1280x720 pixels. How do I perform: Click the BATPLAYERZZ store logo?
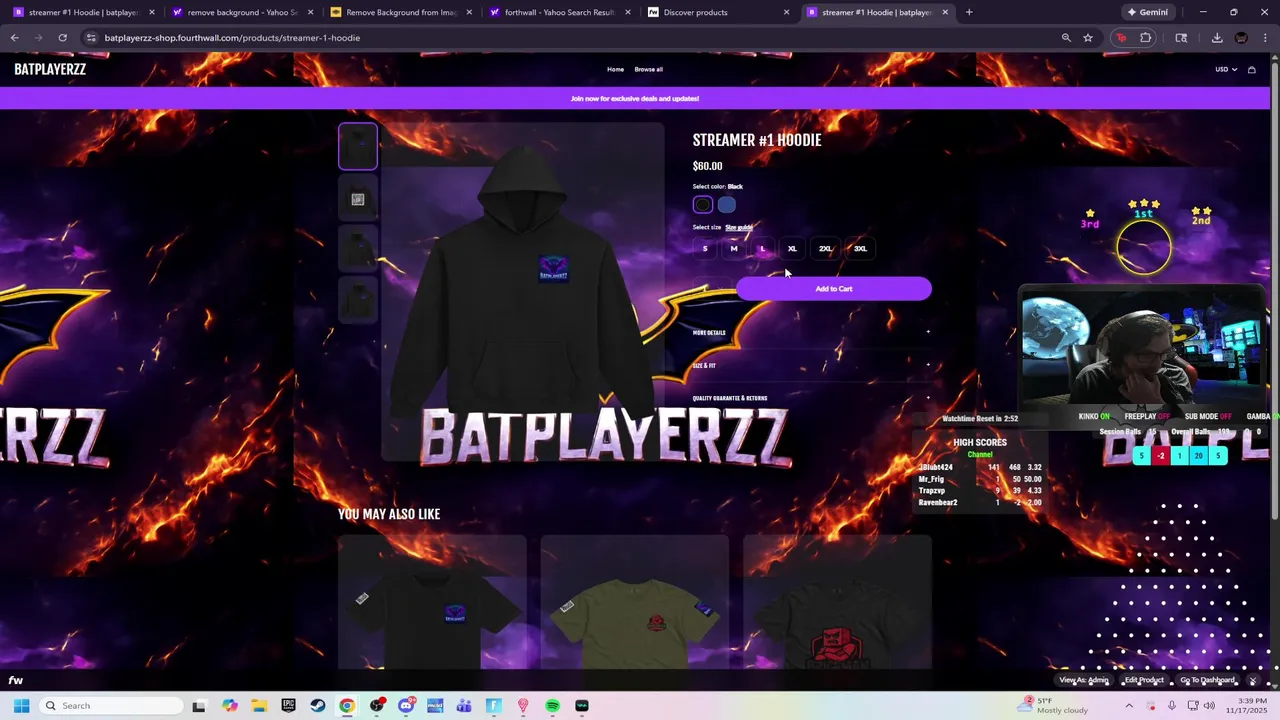click(50, 69)
